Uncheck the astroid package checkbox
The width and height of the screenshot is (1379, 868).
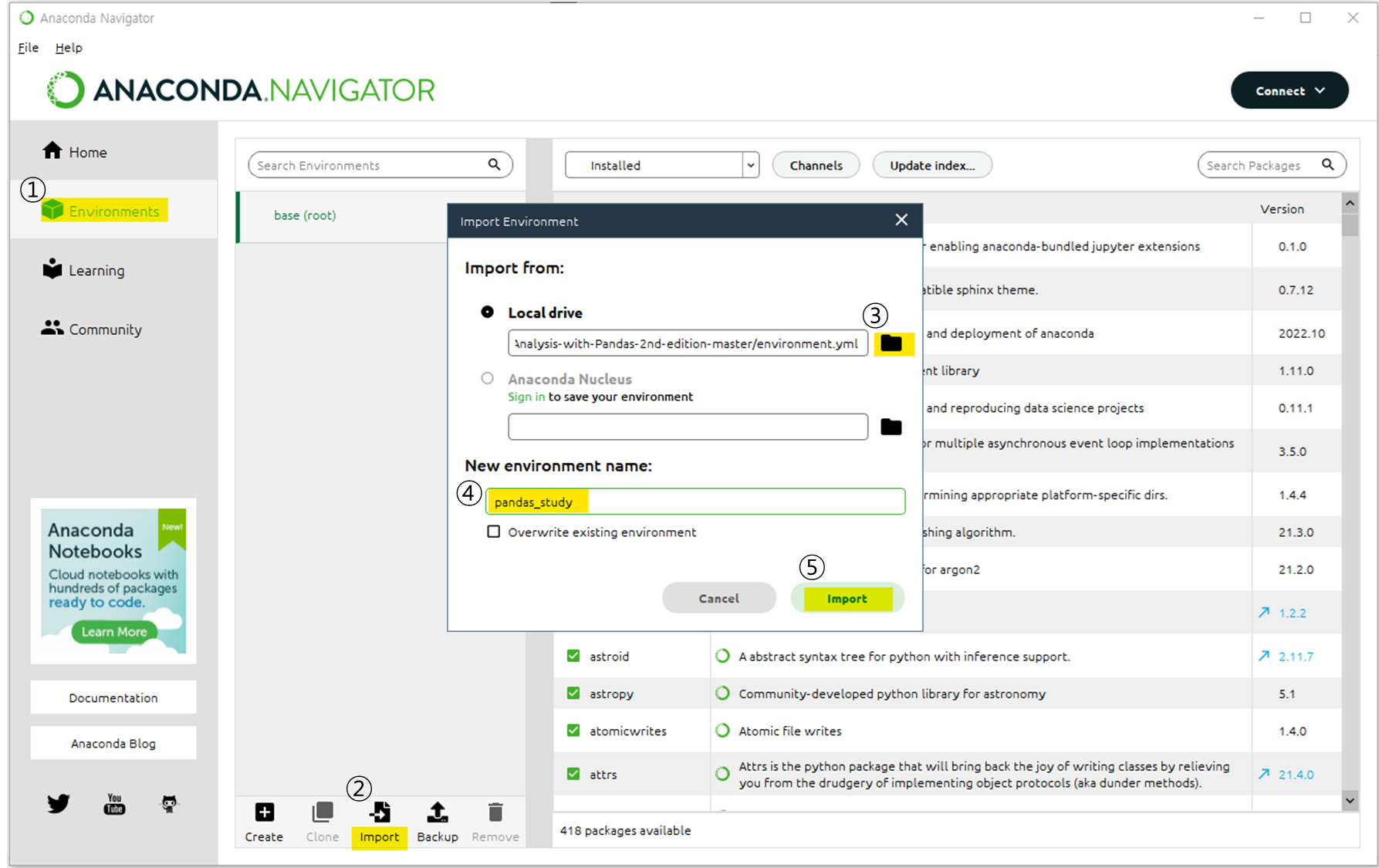573,656
